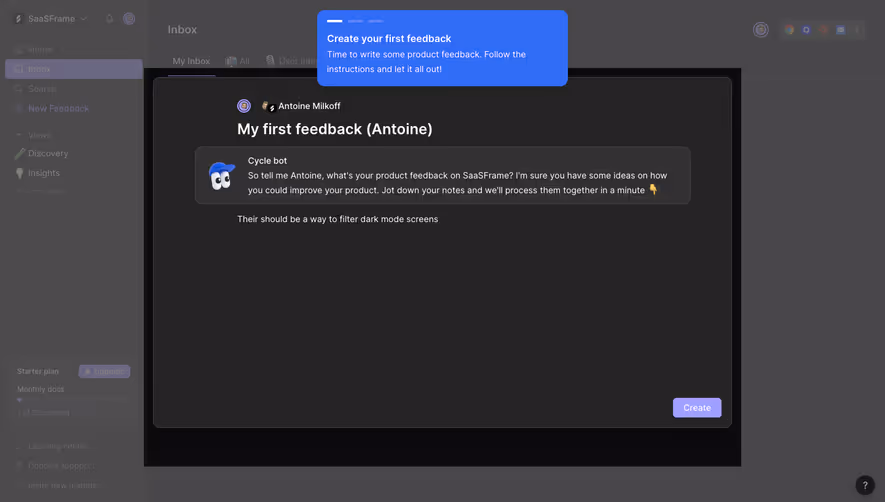Click the Monthly docs progress bar

click(73, 400)
